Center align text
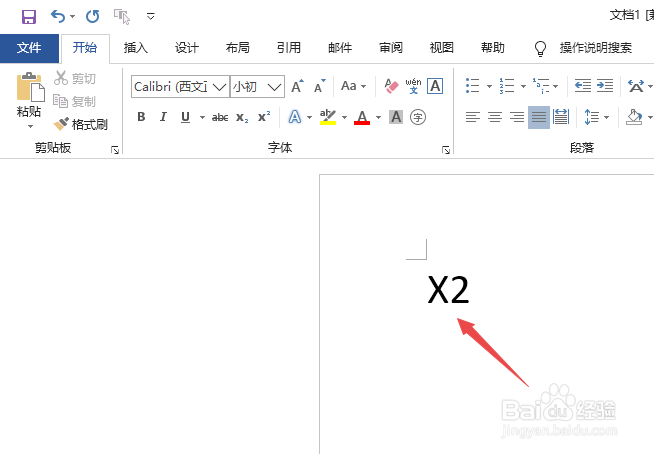This screenshot has width=654, height=454. (x=495, y=117)
